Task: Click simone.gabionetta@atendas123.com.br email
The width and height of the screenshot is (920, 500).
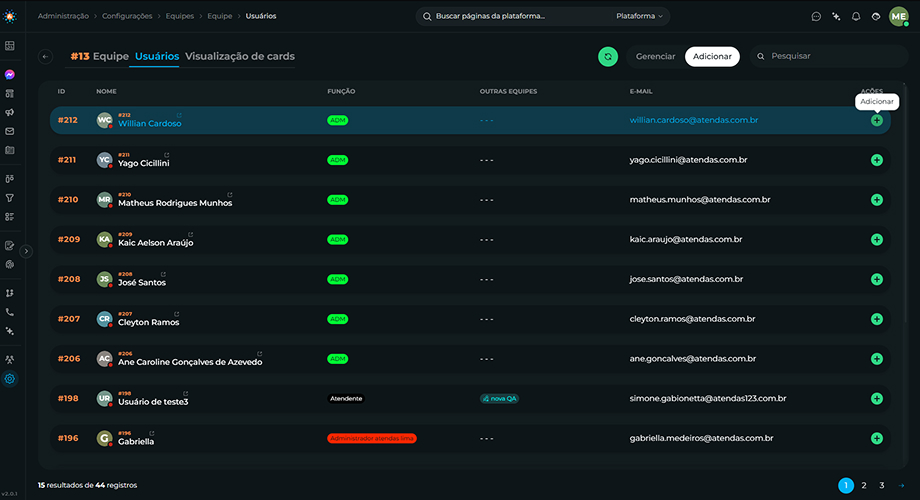Action: 708,398
